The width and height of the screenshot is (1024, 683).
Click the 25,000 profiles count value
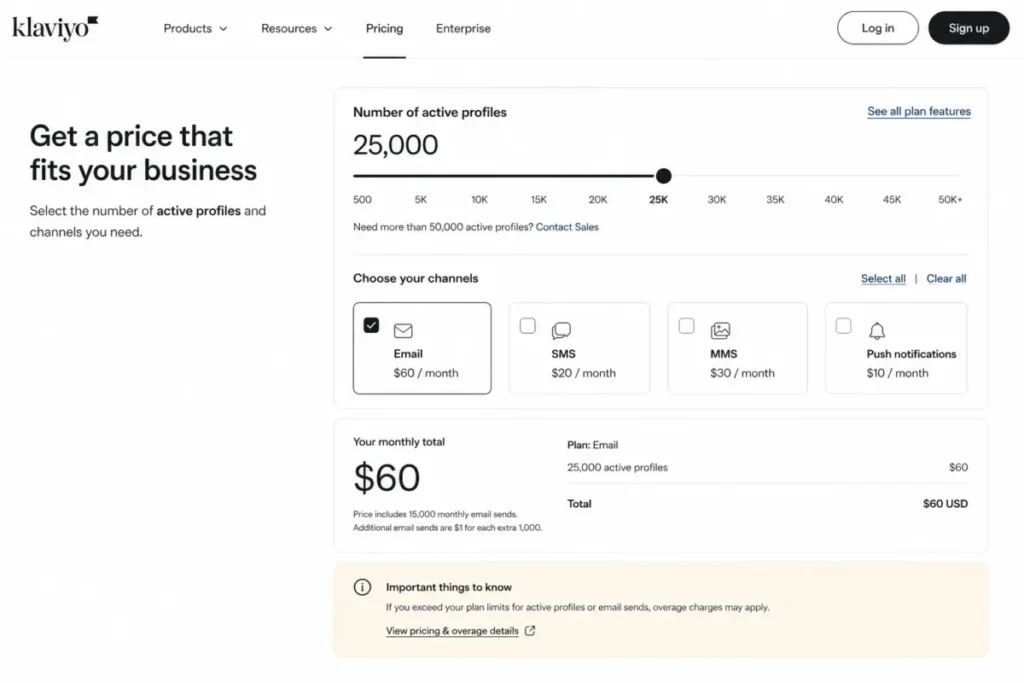(395, 145)
